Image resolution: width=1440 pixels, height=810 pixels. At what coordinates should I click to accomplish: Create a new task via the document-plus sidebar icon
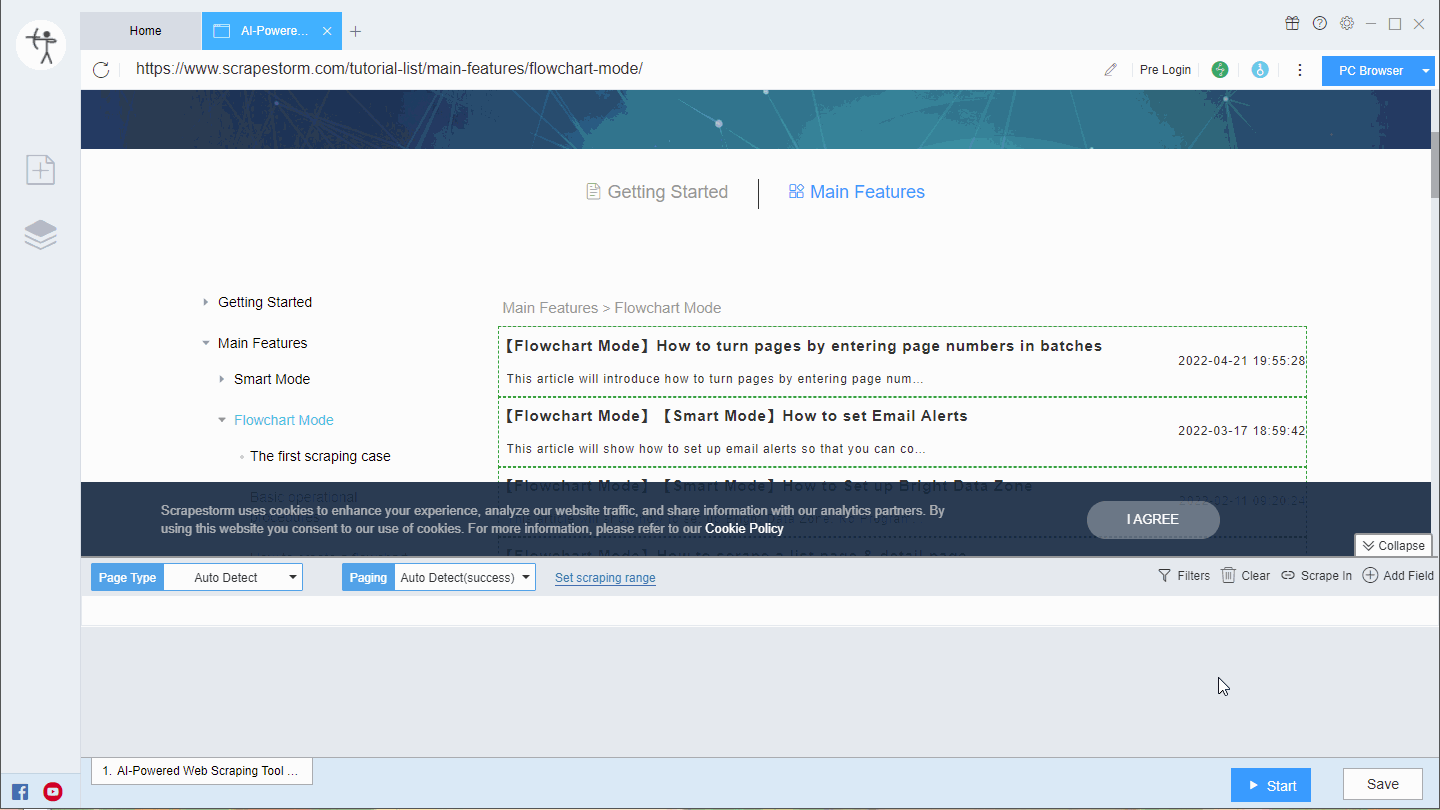pos(40,170)
